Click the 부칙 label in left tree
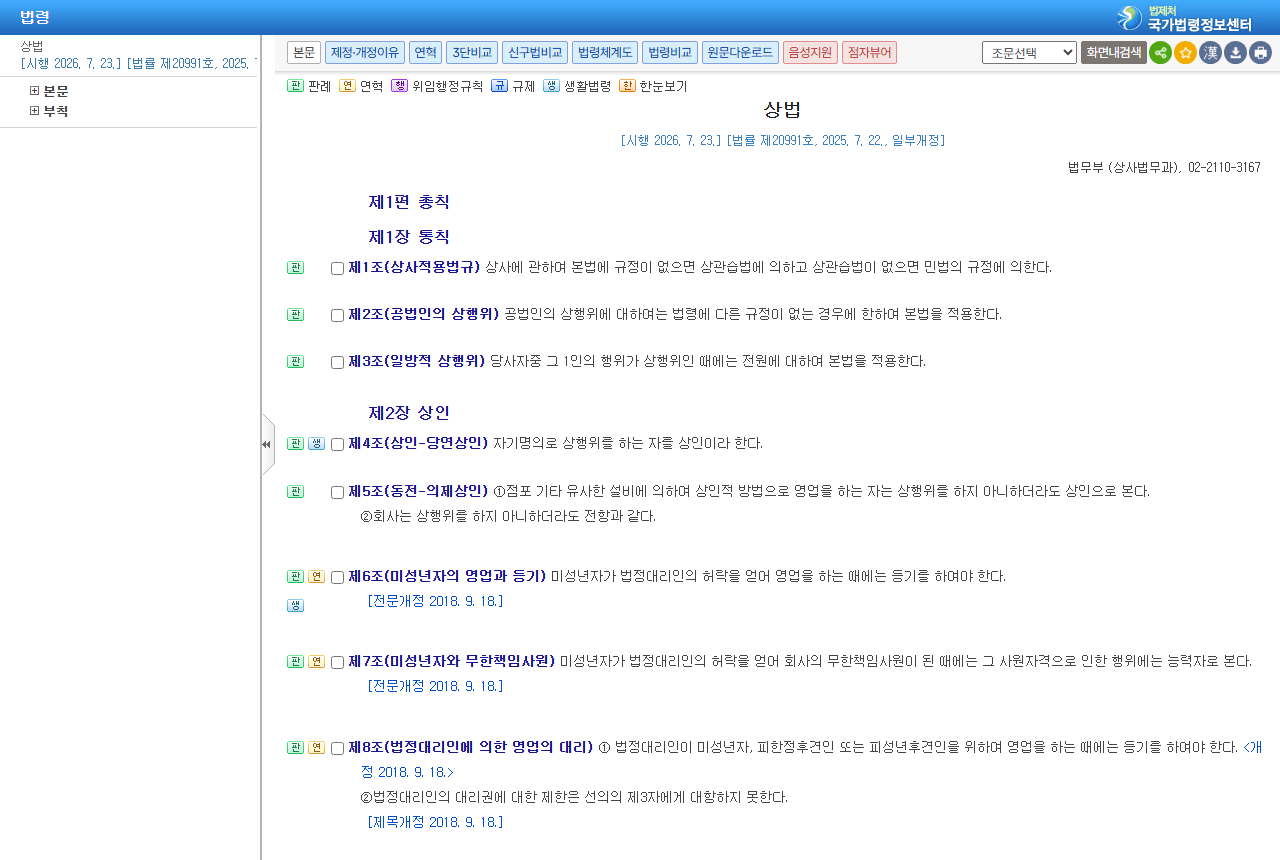This screenshot has width=1280, height=860. [56, 111]
